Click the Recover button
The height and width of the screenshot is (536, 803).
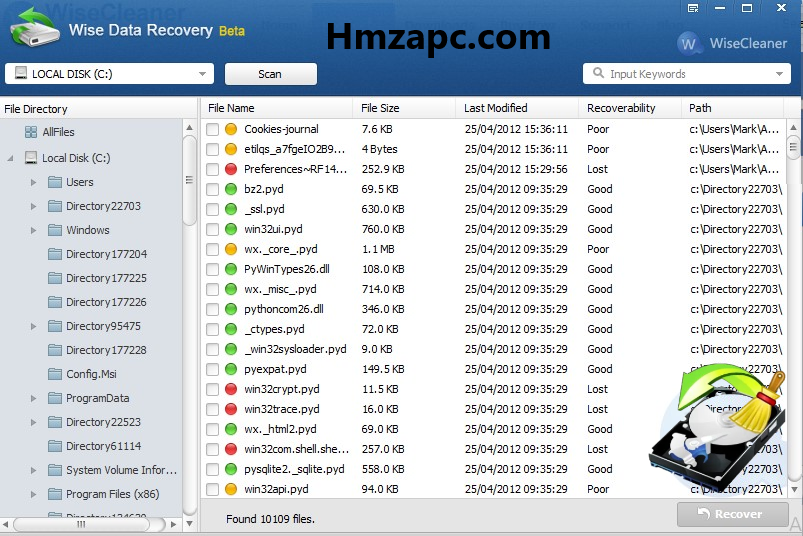732,514
